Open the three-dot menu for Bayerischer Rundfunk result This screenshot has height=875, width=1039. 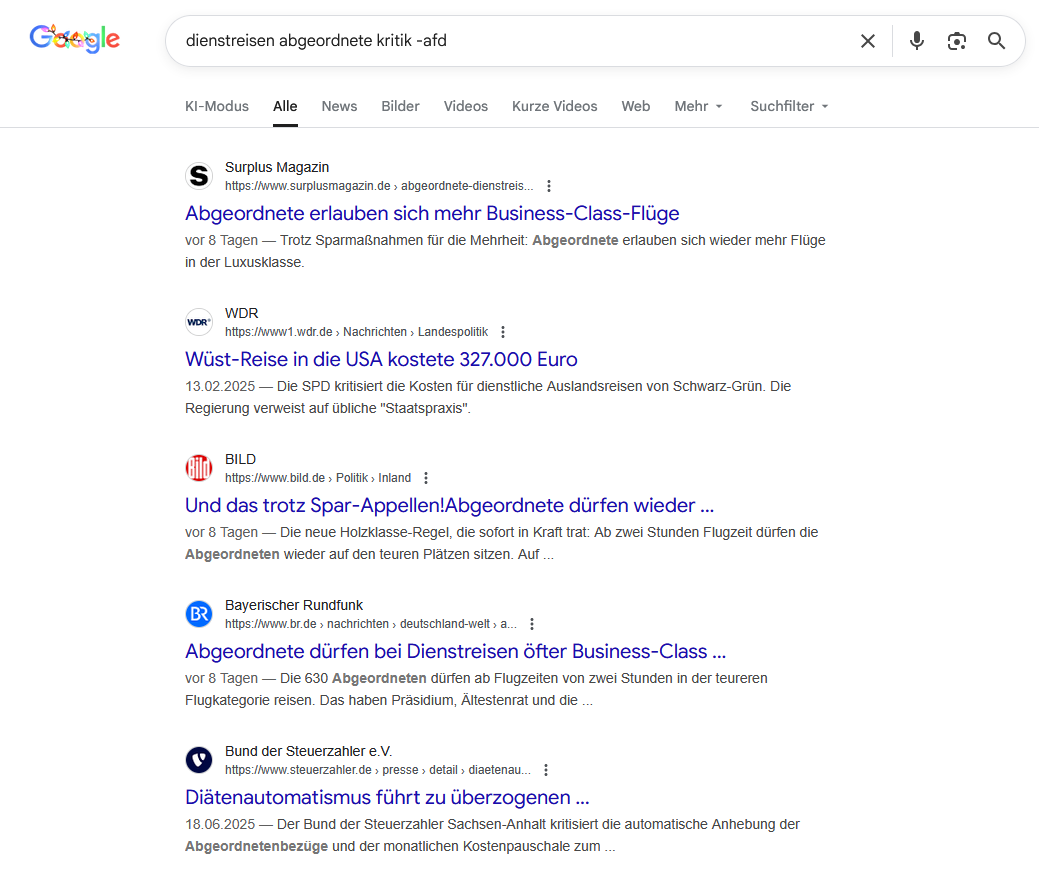tap(532, 624)
